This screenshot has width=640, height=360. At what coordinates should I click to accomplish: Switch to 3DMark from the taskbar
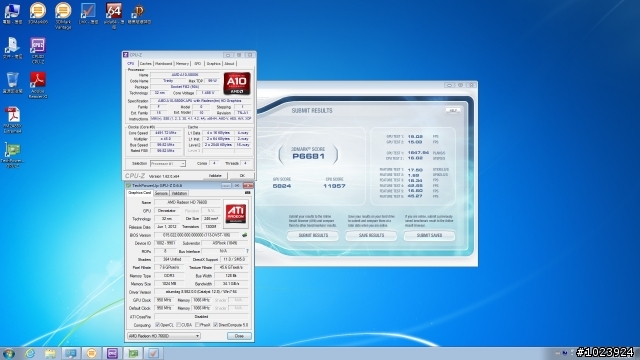pyautogui.click(x=91, y=353)
